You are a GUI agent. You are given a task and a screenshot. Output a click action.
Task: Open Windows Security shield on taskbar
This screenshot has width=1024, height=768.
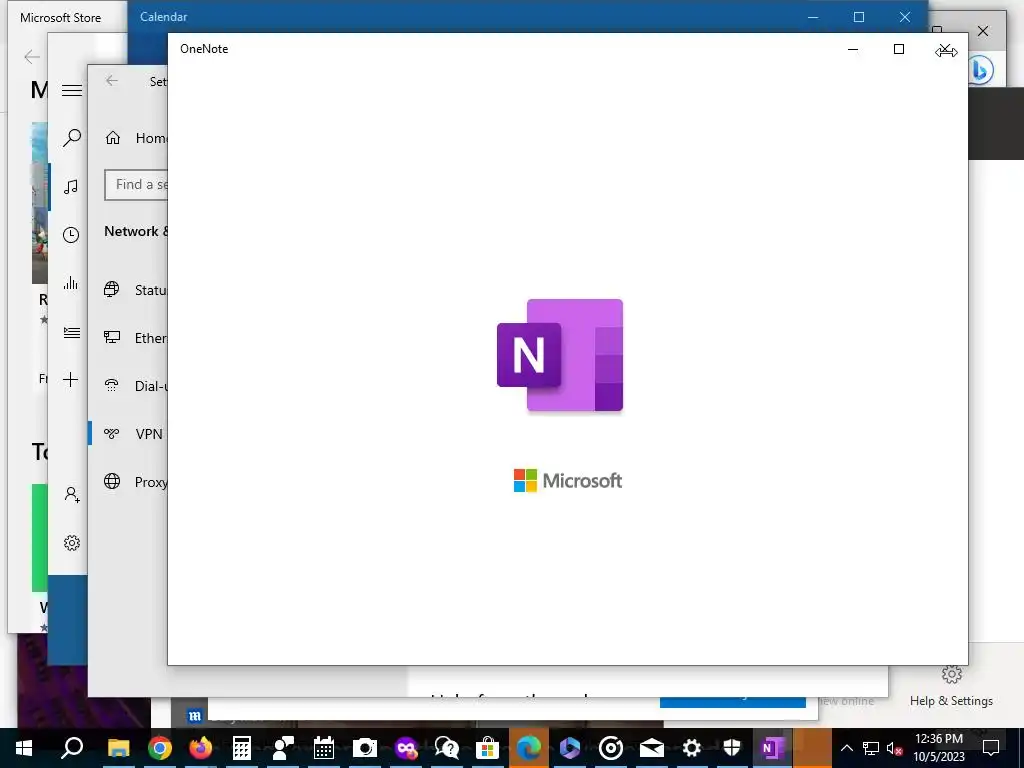732,748
